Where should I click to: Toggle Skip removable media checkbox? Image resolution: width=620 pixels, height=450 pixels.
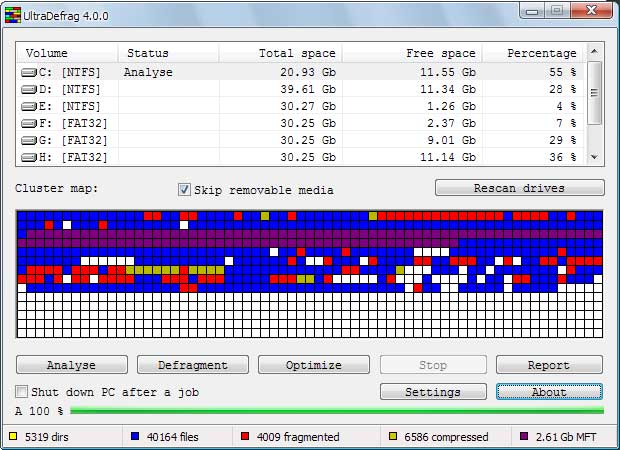[x=184, y=190]
